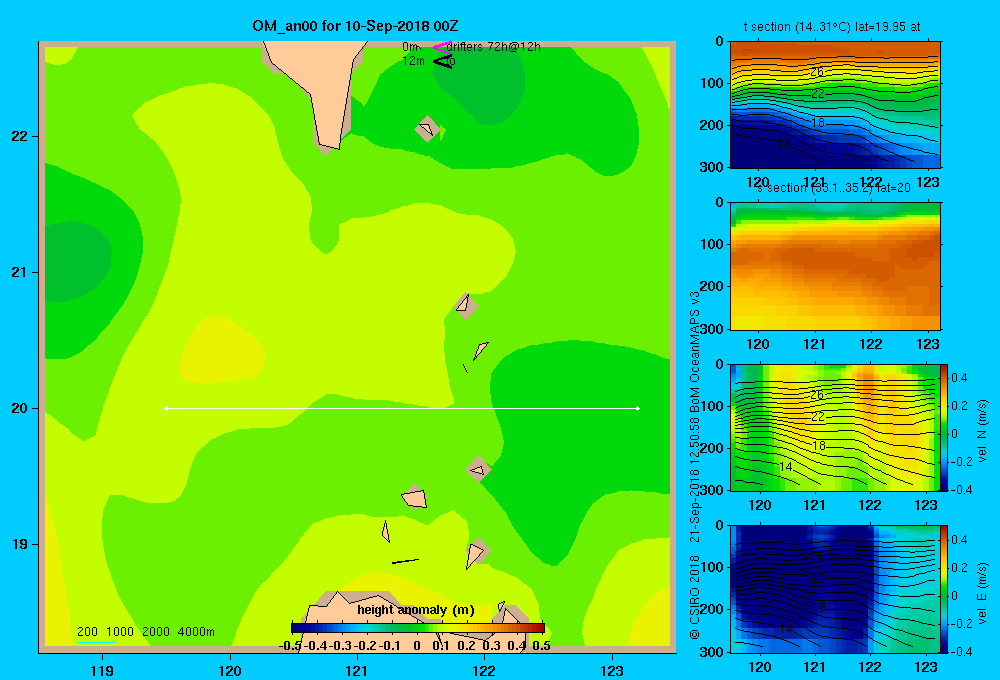Click depth label 300 on the salinity section
1000x680 pixels.
click(712, 329)
